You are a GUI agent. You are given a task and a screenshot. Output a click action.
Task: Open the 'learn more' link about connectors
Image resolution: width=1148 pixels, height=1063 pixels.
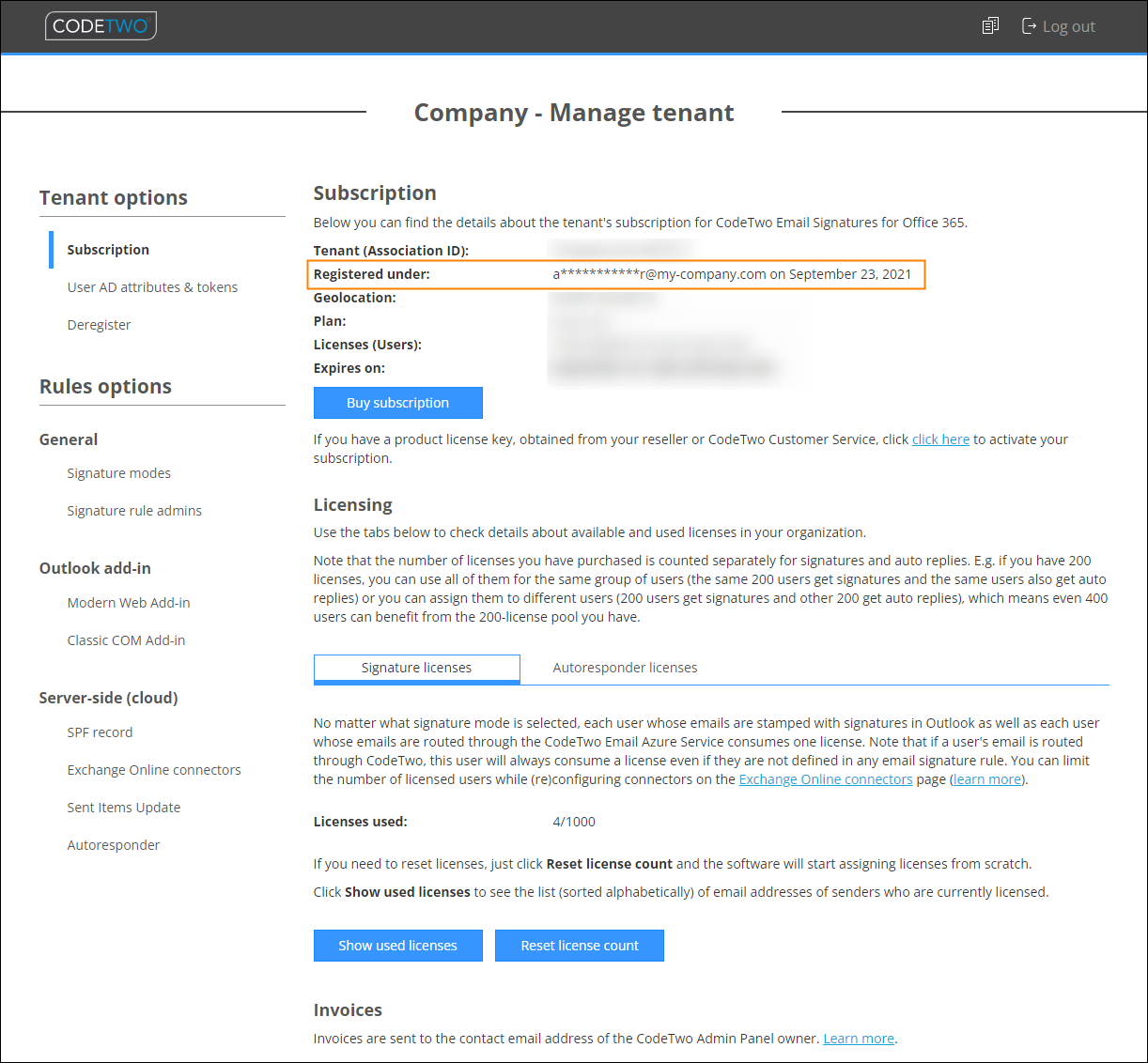coord(986,779)
